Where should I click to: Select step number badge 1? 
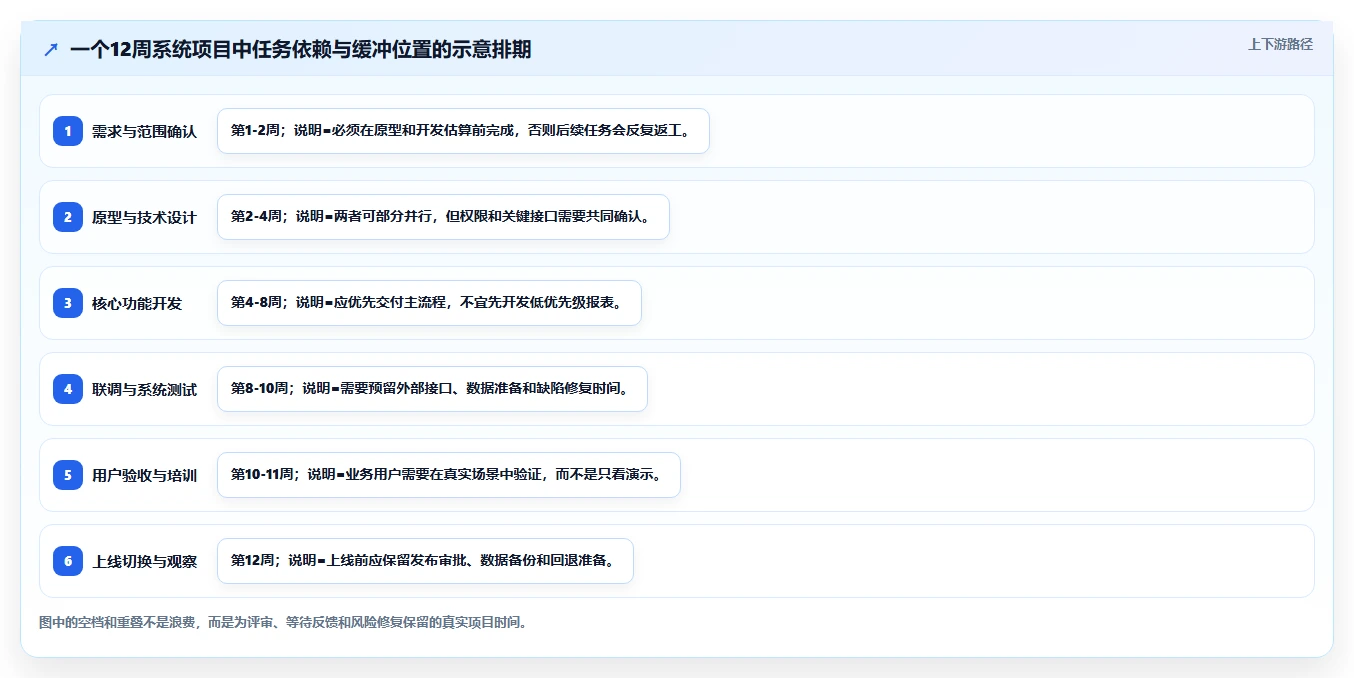click(68, 131)
